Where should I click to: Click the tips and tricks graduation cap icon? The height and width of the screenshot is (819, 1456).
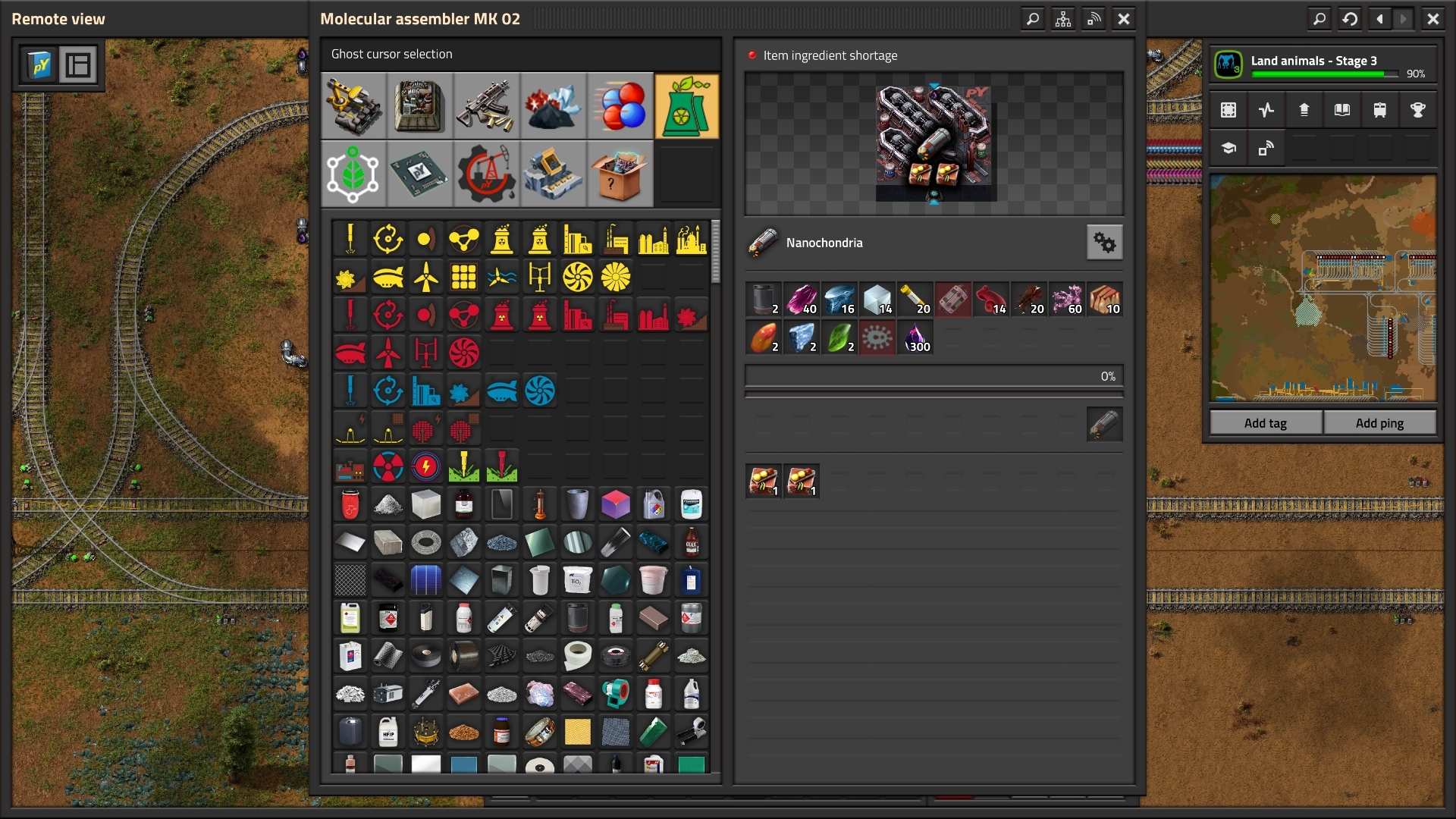click(x=1228, y=148)
